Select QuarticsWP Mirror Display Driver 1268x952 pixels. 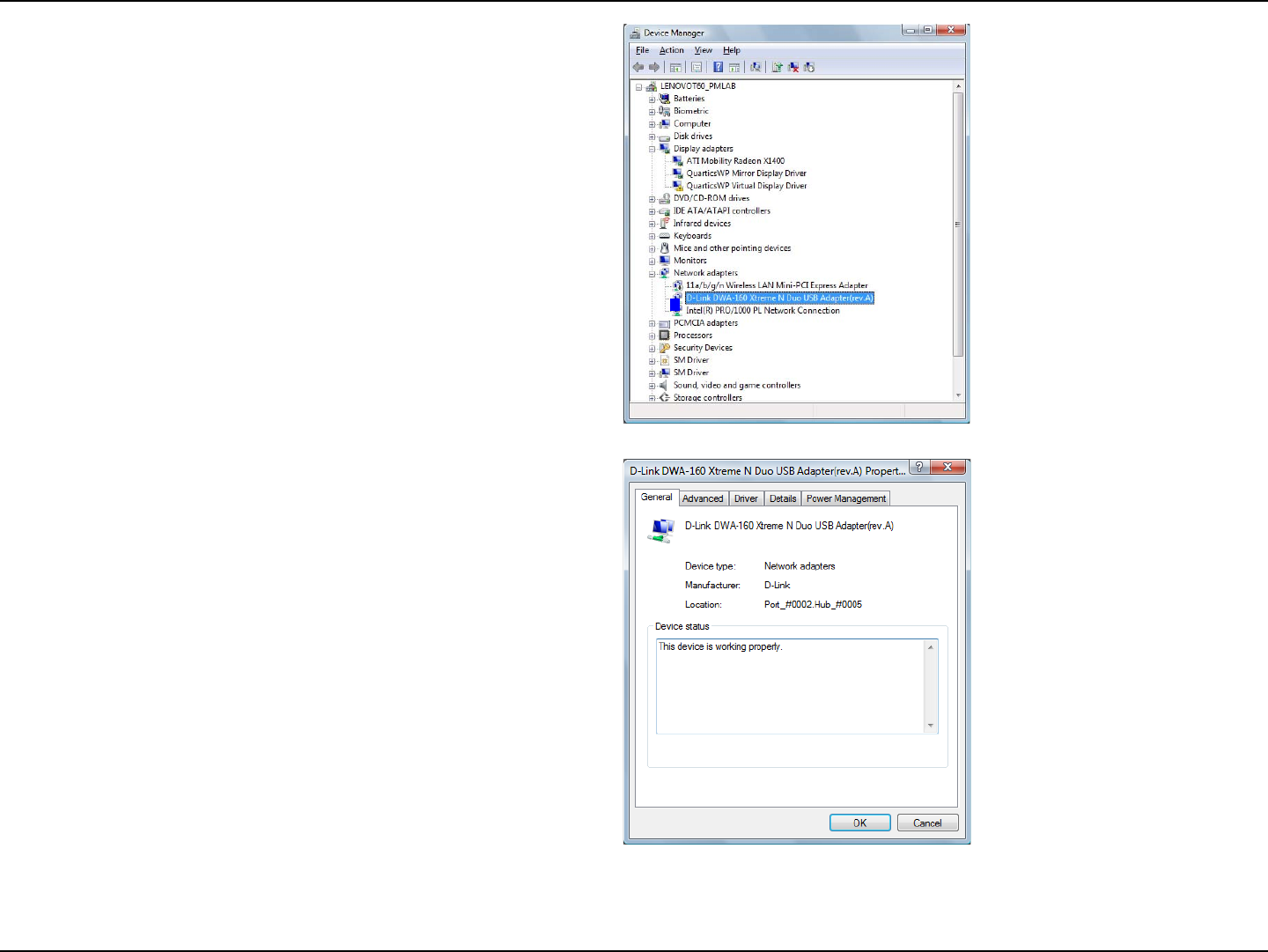click(x=746, y=173)
